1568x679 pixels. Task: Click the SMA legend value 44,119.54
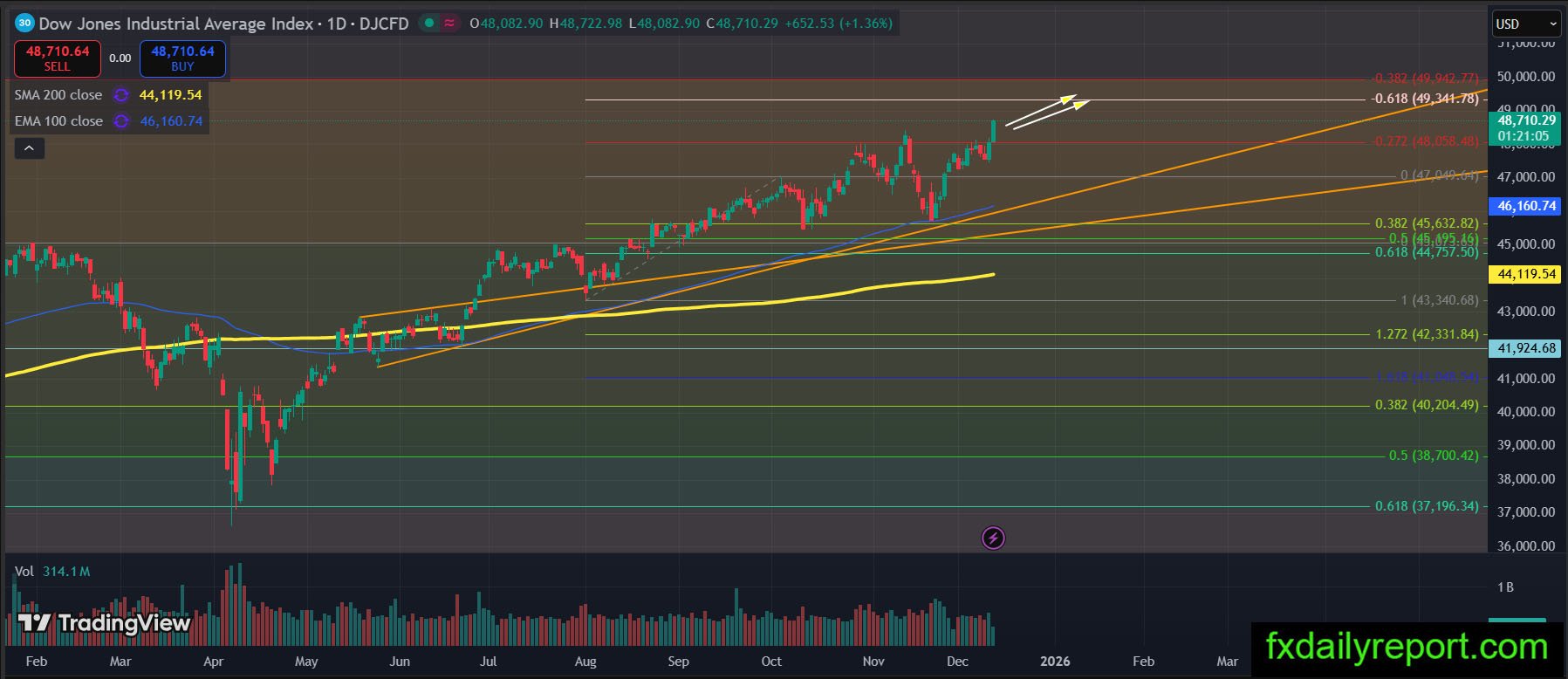point(170,95)
